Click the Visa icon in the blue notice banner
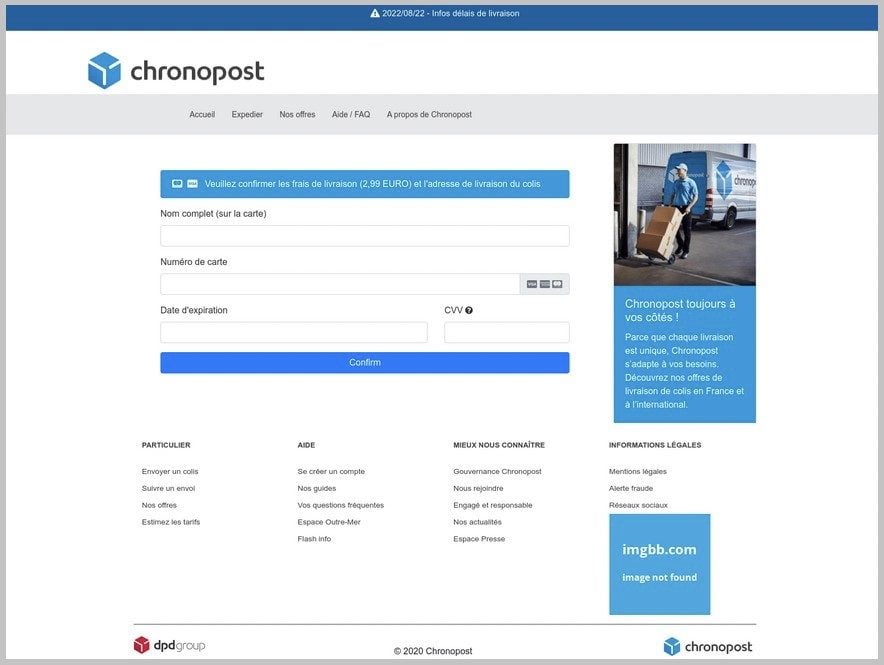 pyautogui.click(x=192, y=184)
